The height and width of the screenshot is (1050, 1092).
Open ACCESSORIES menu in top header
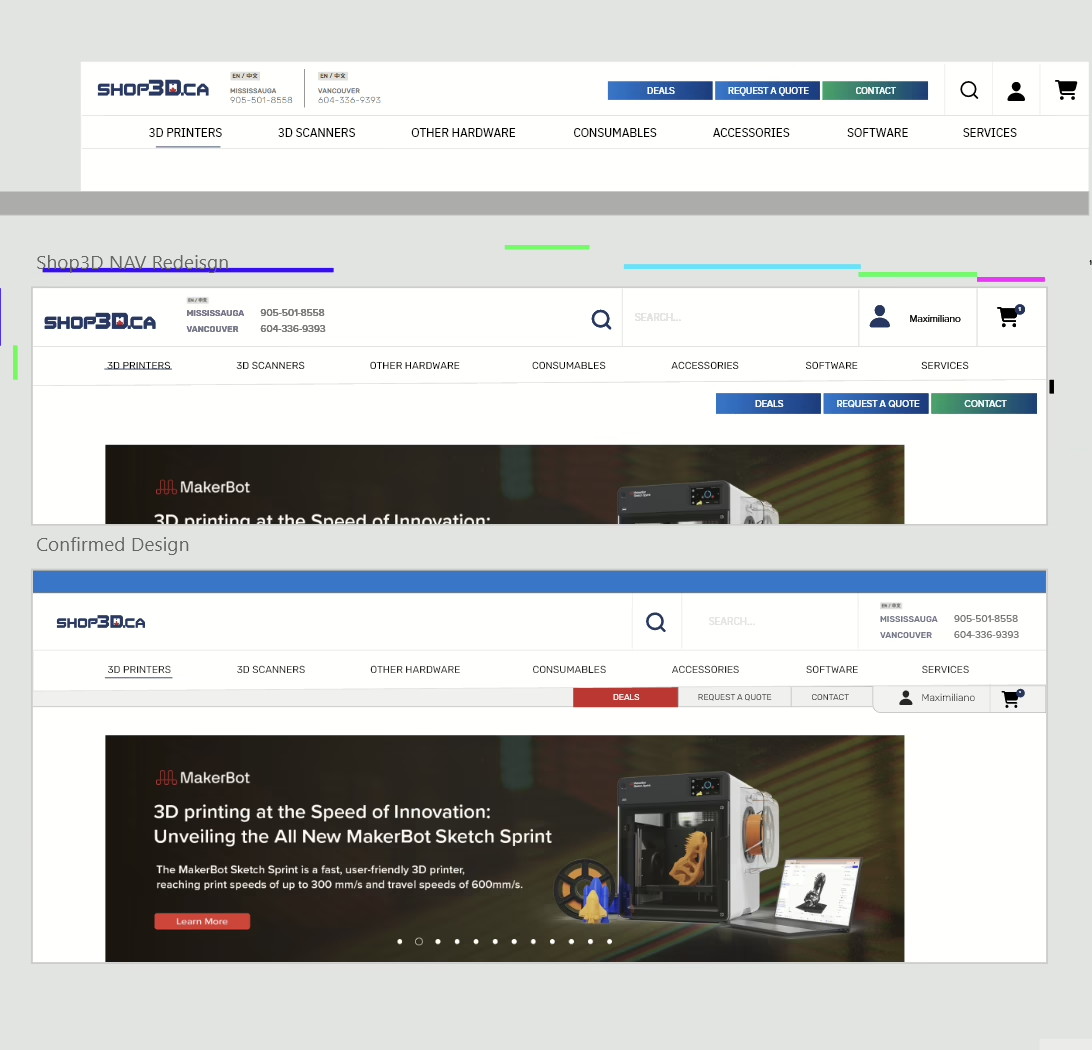click(x=751, y=132)
